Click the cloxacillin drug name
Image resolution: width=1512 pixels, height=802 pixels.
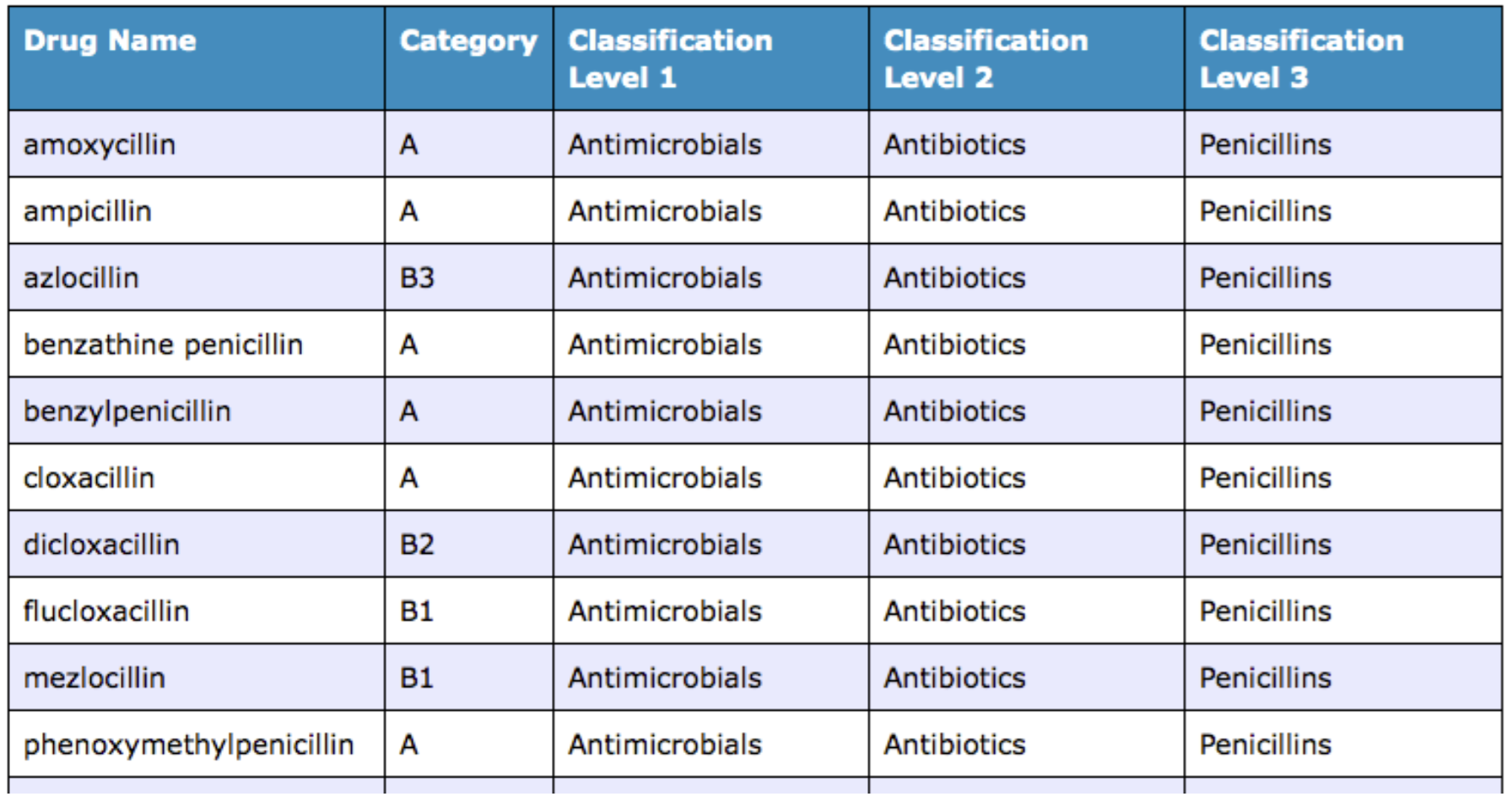(89, 479)
